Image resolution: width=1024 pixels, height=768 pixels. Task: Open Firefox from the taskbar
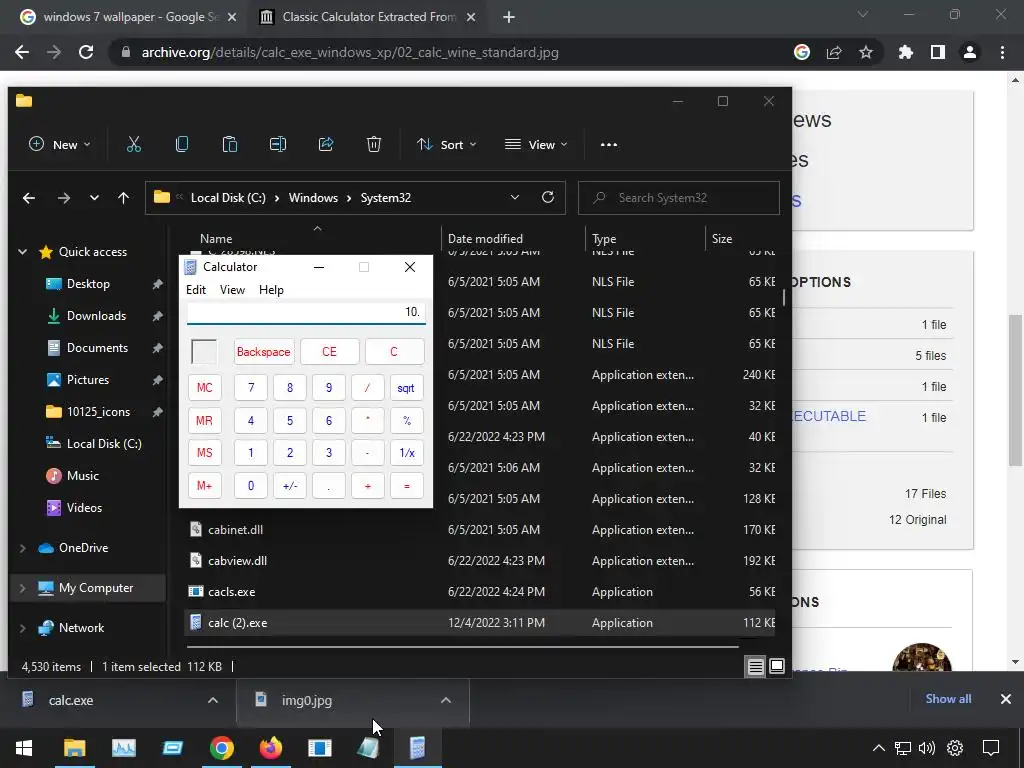[x=270, y=748]
